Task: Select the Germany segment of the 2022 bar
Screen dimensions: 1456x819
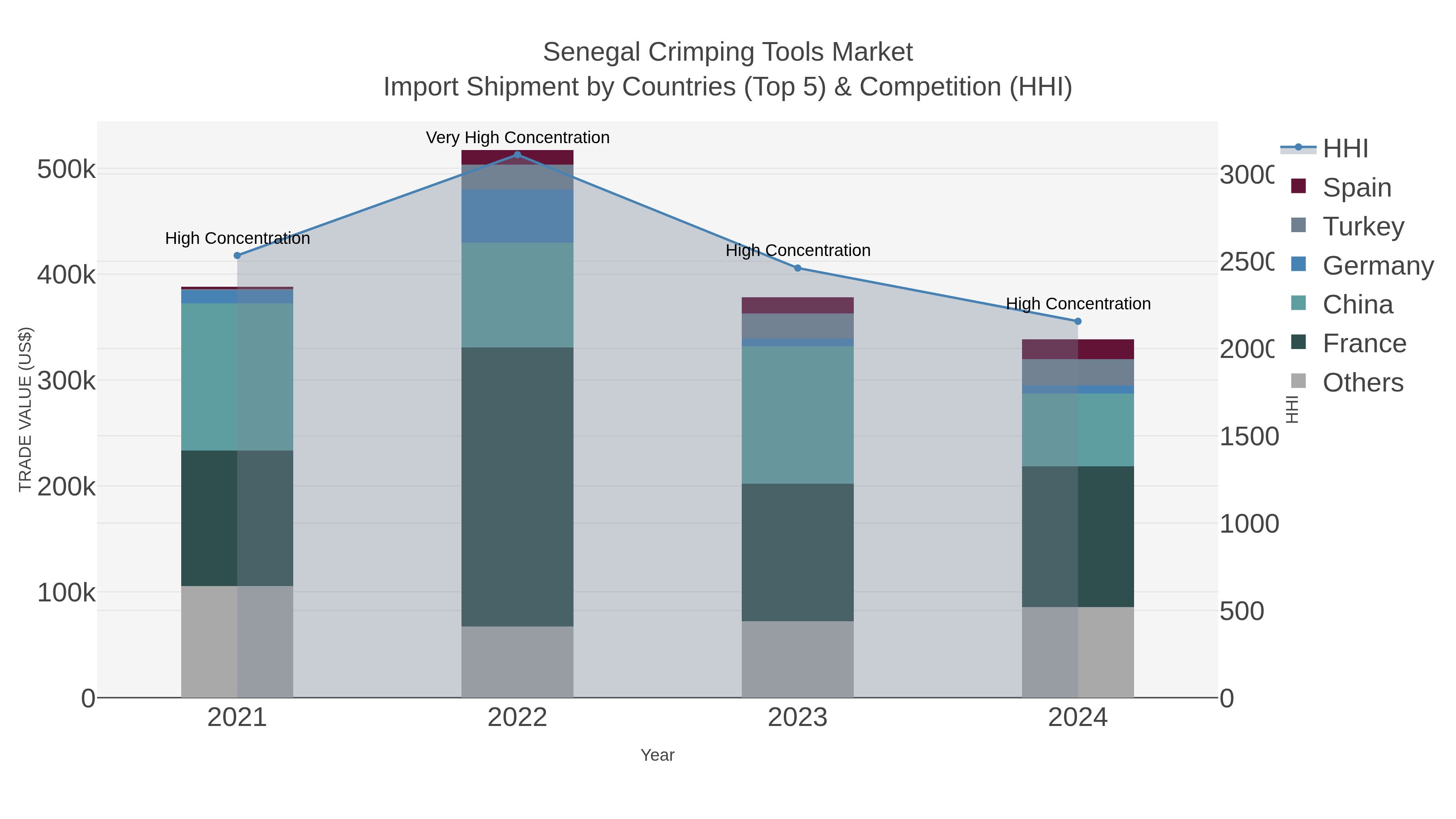Action: (x=517, y=216)
